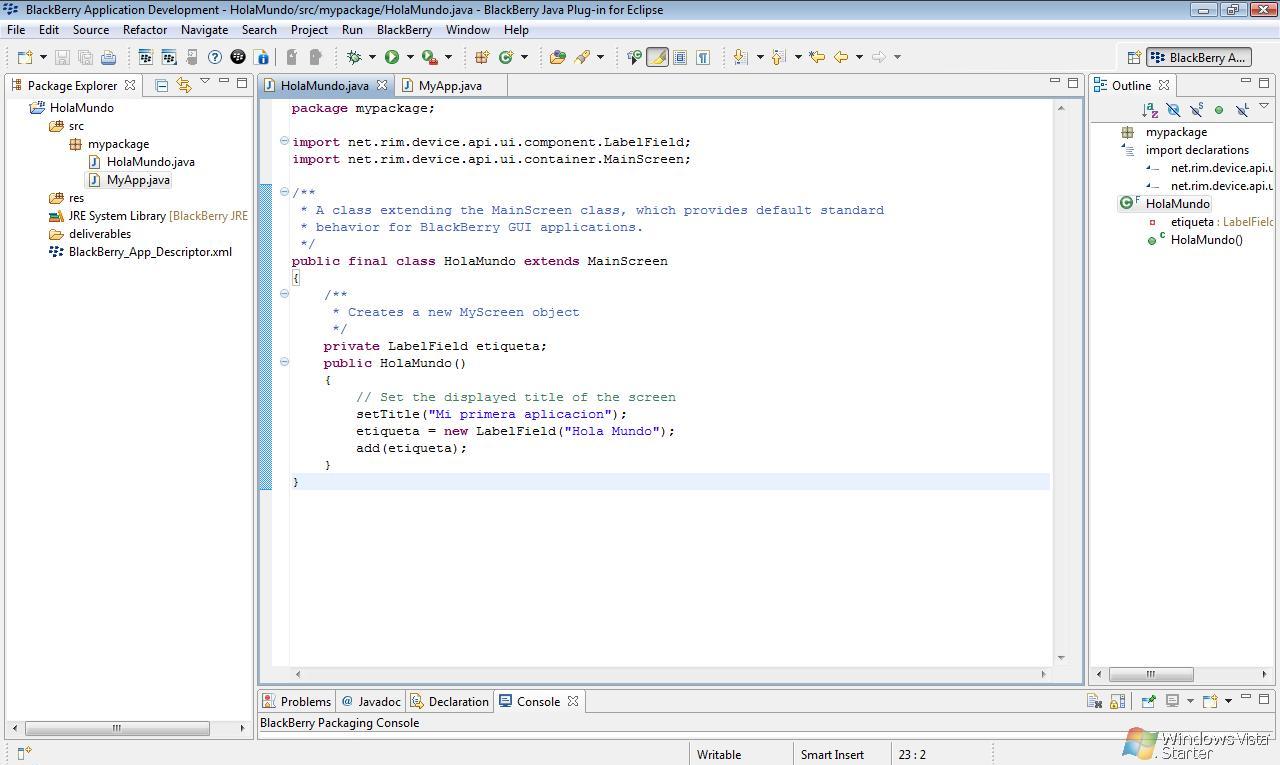This screenshot has height=765, width=1280.
Task: Click the Pin Console icon
Action: click(1148, 702)
